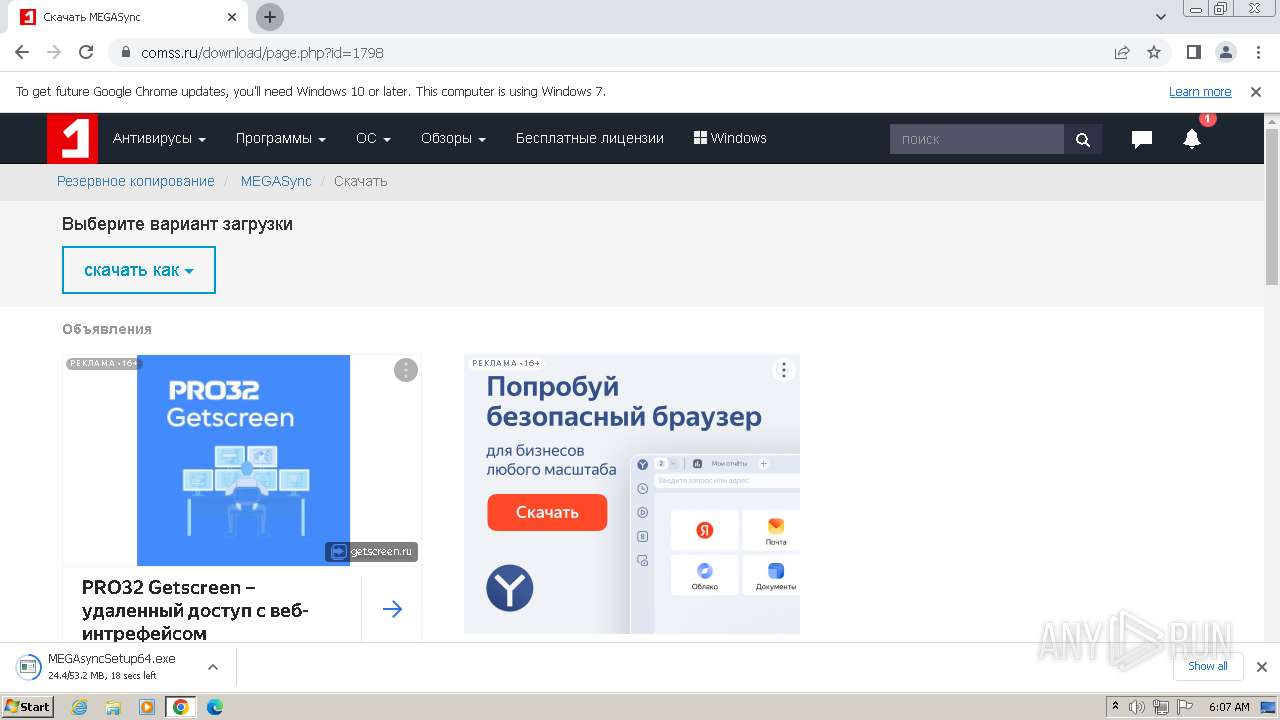Expand the MEGAsyncSetup64.exe download options

(x=213, y=667)
